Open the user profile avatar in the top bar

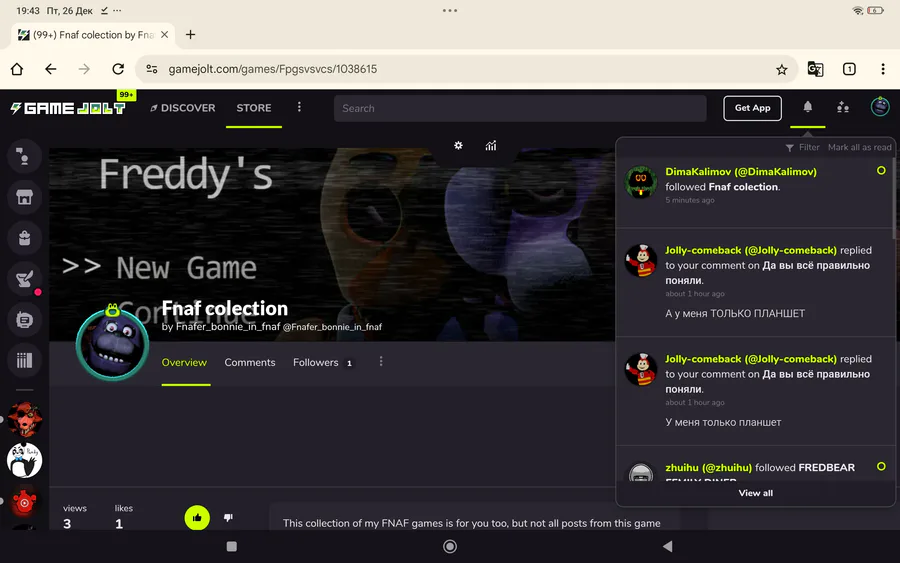(880, 107)
